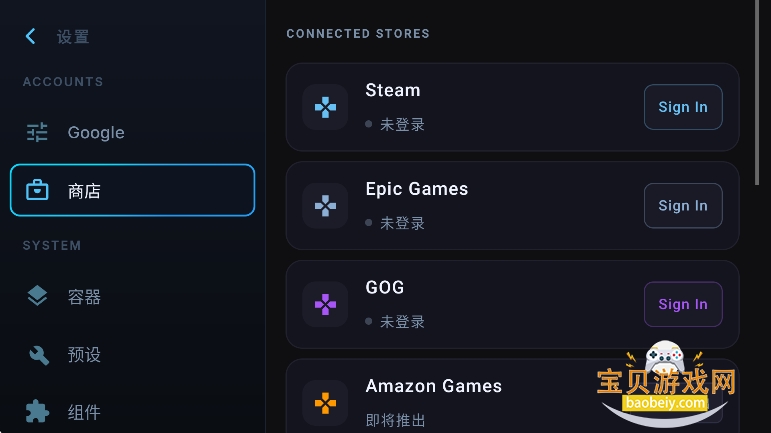Click the 设置 header title
The width and height of the screenshot is (771, 433).
tap(73, 37)
